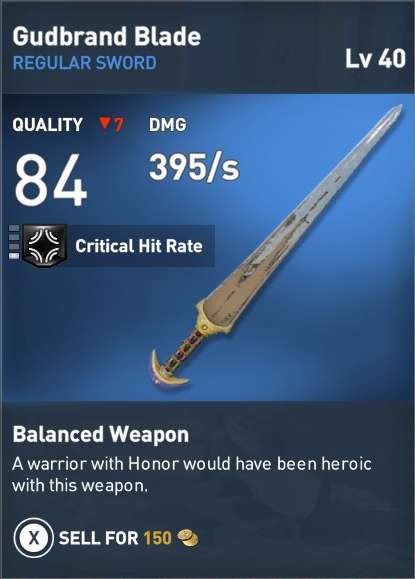The width and height of the screenshot is (415, 579).
Task: Click the gold coins icon
Action: coord(188,538)
